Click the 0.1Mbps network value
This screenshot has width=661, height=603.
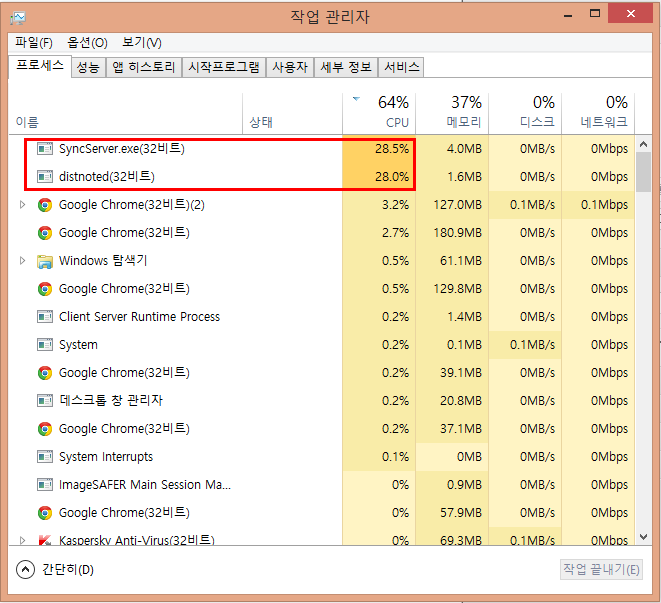[x=605, y=205]
